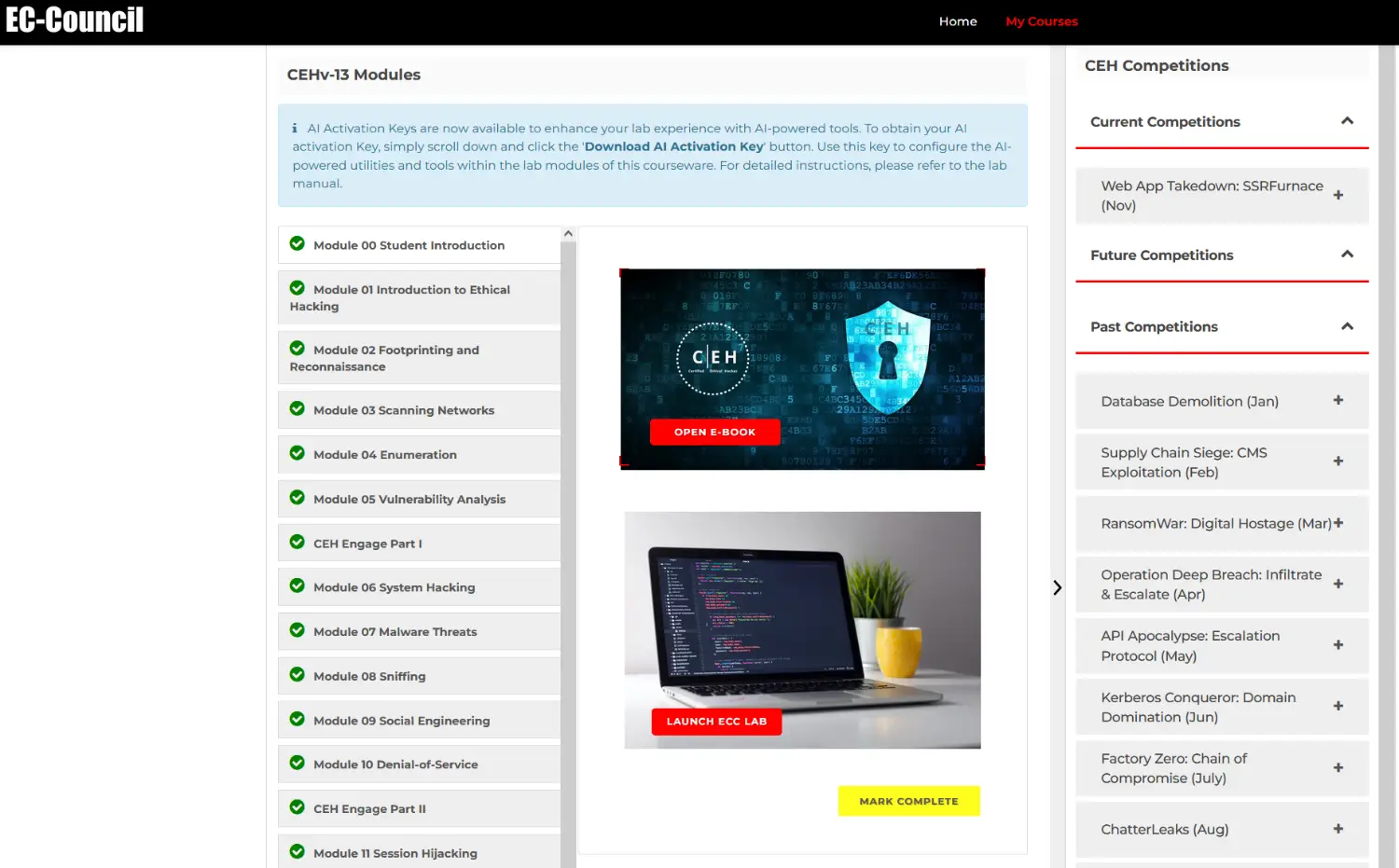The height and width of the screenshot is (868, 1399).
Task: Open My Courses in the navigation bar
Action: pyautogui.click(x=1041, y=21)
